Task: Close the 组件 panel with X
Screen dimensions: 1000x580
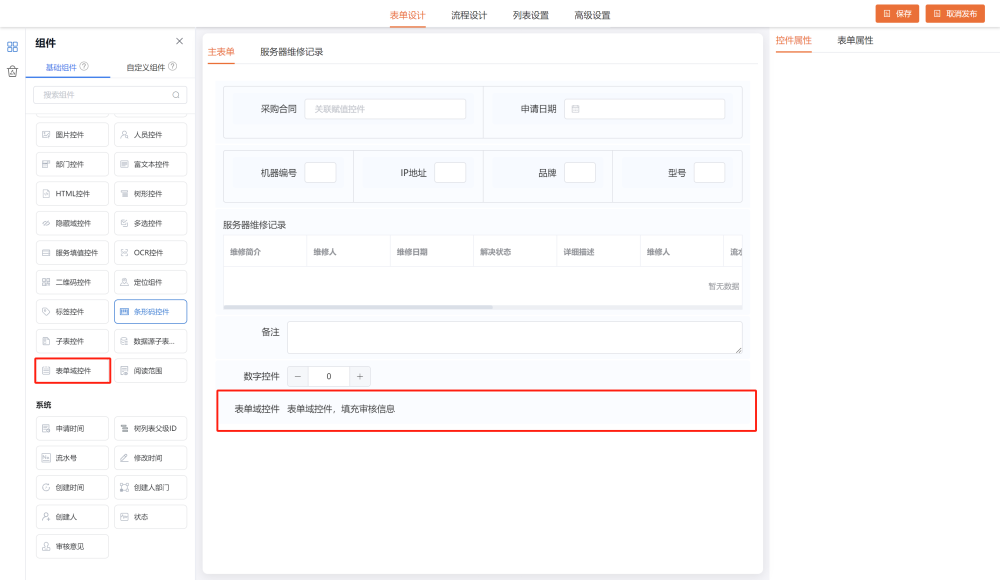Action: [x=179, y=41]
